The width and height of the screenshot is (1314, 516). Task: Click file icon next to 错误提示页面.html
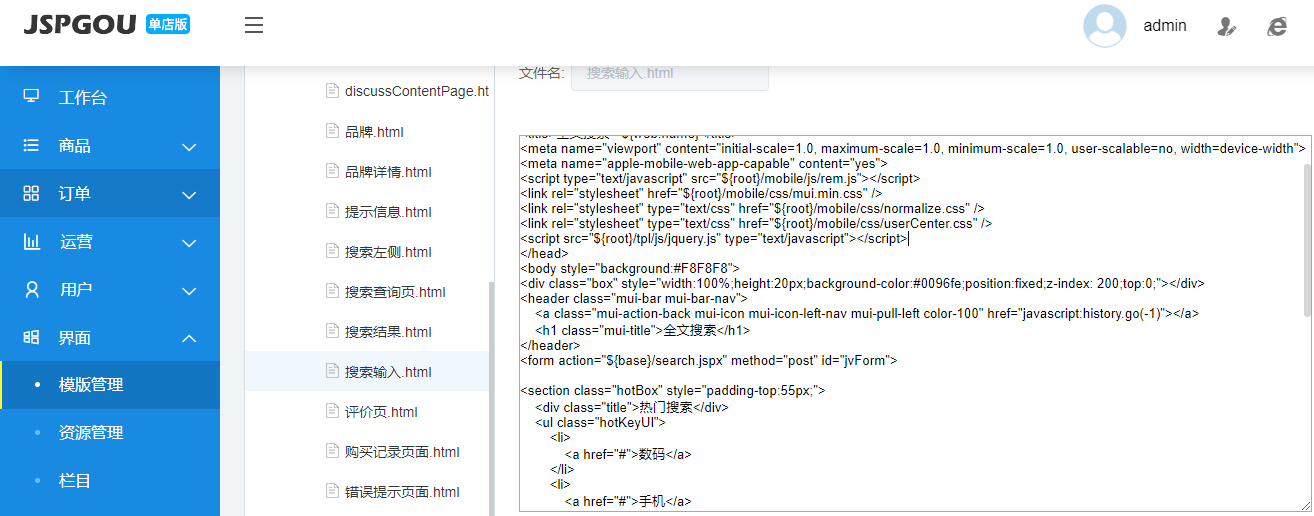(332, 491)
